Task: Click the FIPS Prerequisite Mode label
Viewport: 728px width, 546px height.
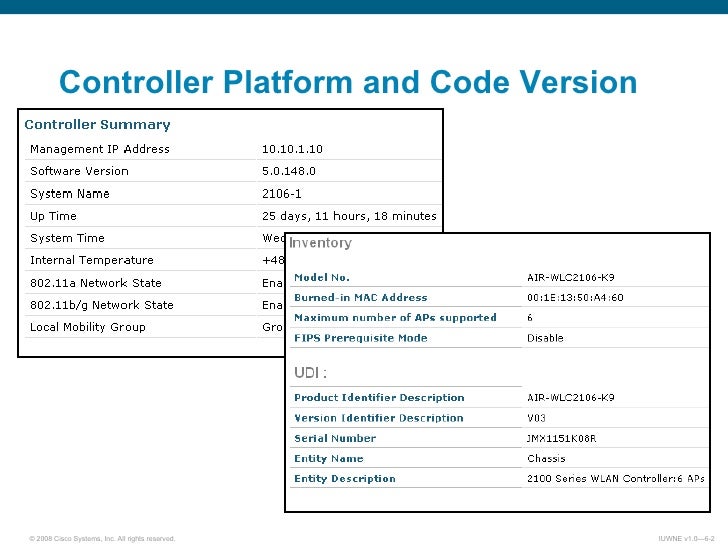Action: pyautogui.click(x=361, y=338)
